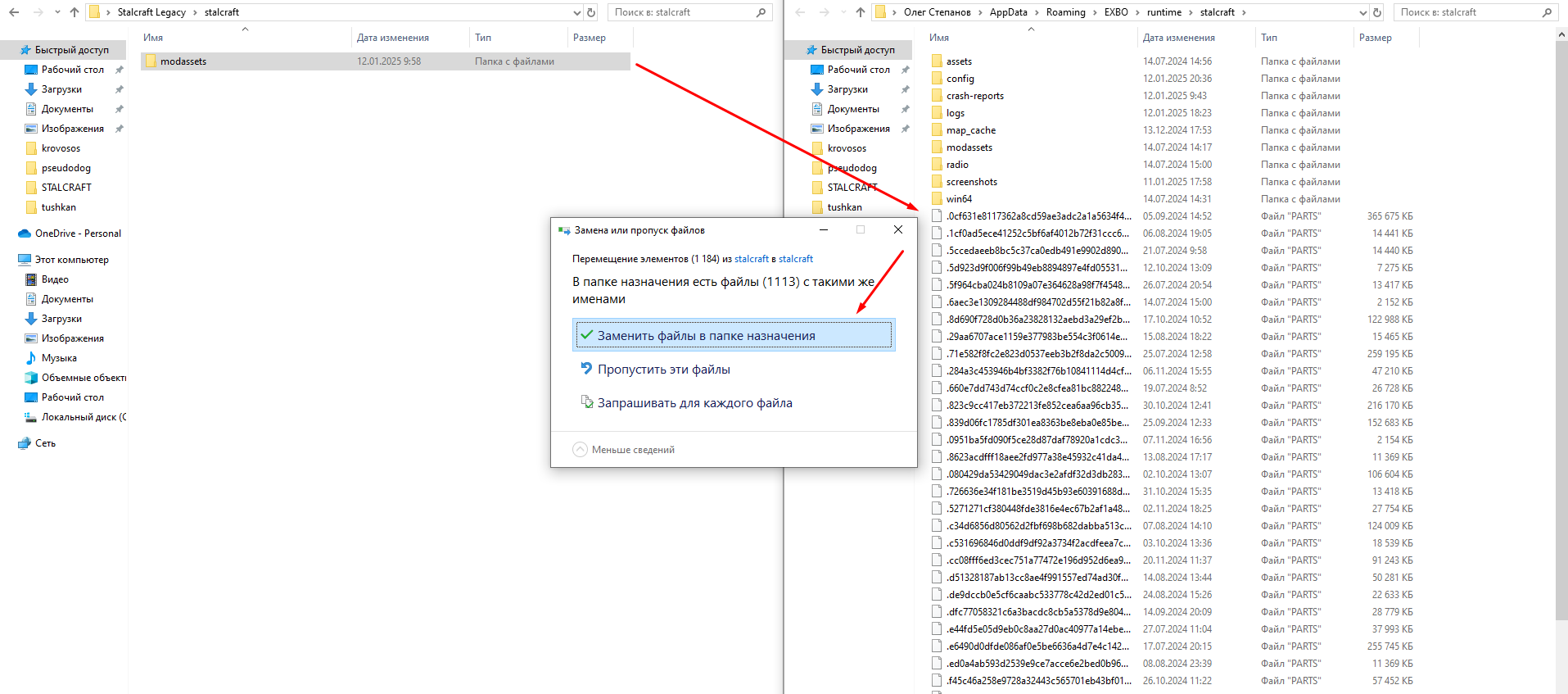Select 'crash-reports' folder in right window

(x=974, y=96)
